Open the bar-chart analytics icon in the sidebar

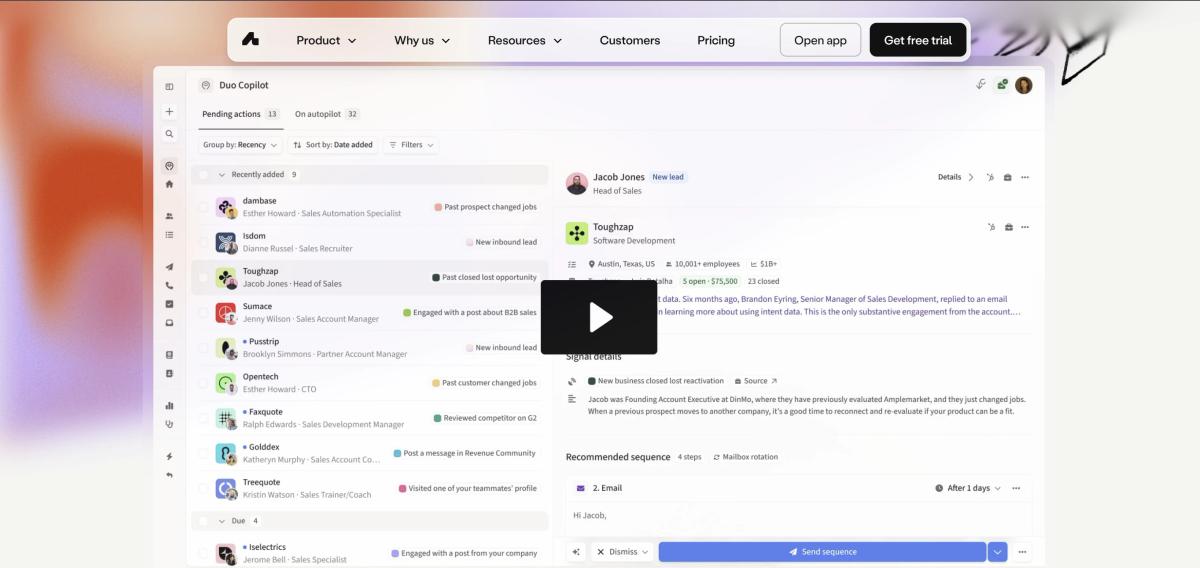169,405
